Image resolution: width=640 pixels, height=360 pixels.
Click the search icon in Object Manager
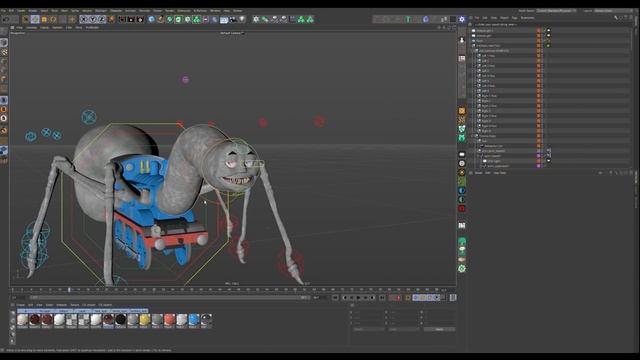[616, 18]
